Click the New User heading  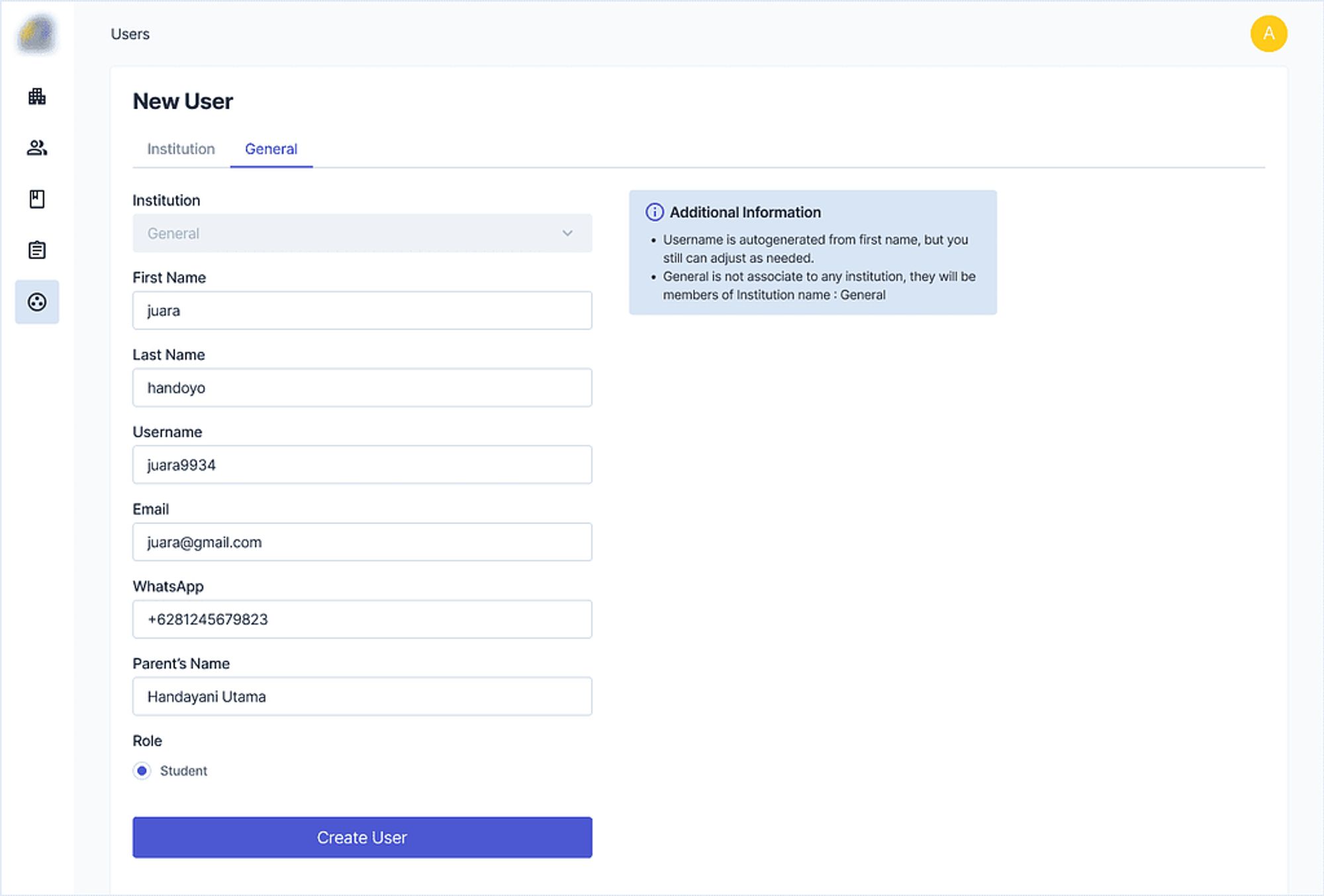[x=183, y=101]
